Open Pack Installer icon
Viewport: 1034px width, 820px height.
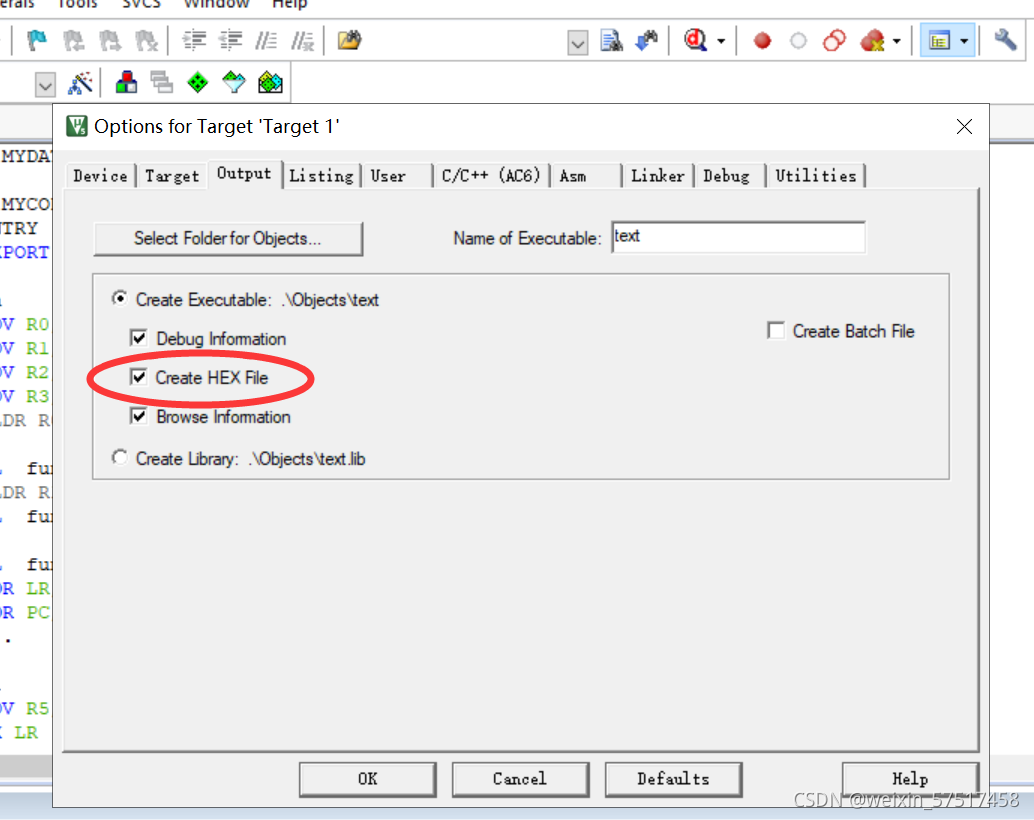point(270,83)
